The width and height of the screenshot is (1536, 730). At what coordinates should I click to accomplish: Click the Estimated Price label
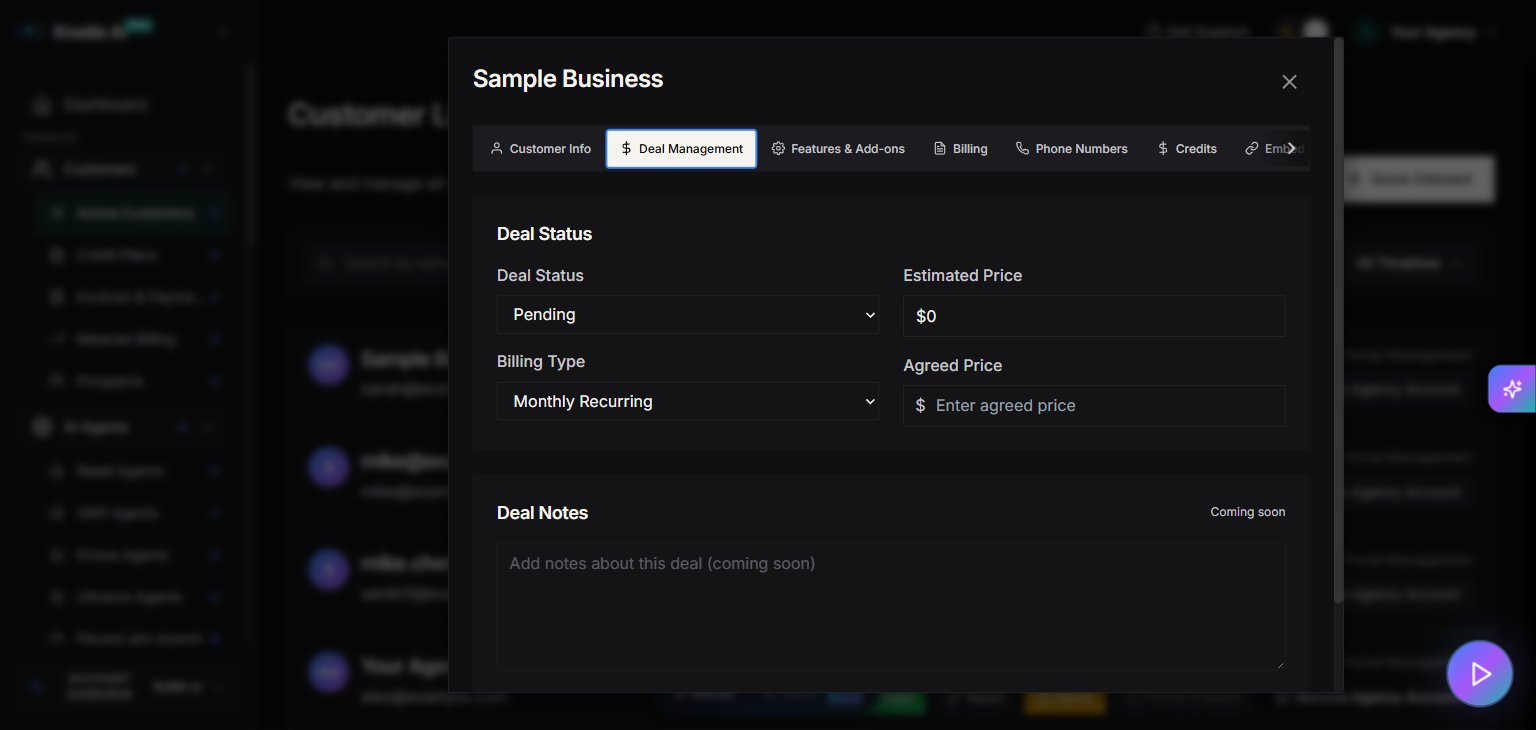pyautogui.click(x=962, y=275)
